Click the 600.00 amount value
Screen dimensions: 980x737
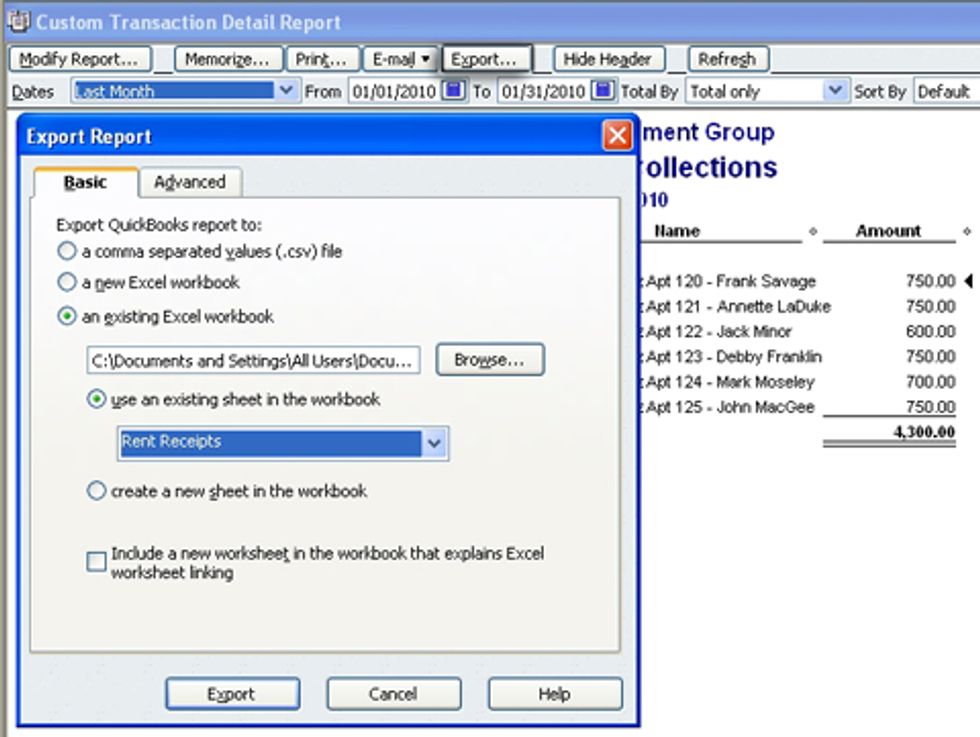point(931,331)
